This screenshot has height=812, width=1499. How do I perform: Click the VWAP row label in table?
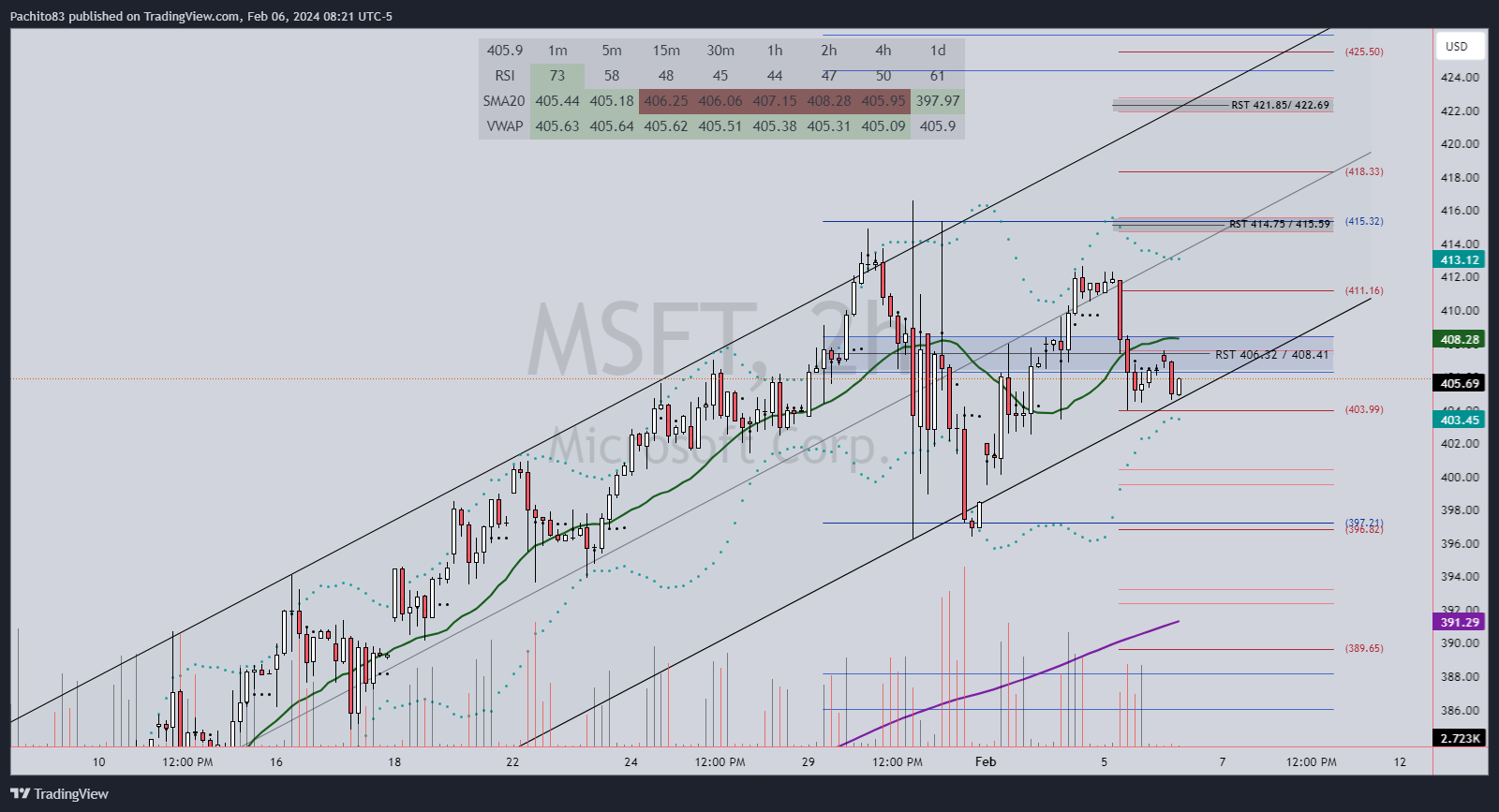pos(505,126)
